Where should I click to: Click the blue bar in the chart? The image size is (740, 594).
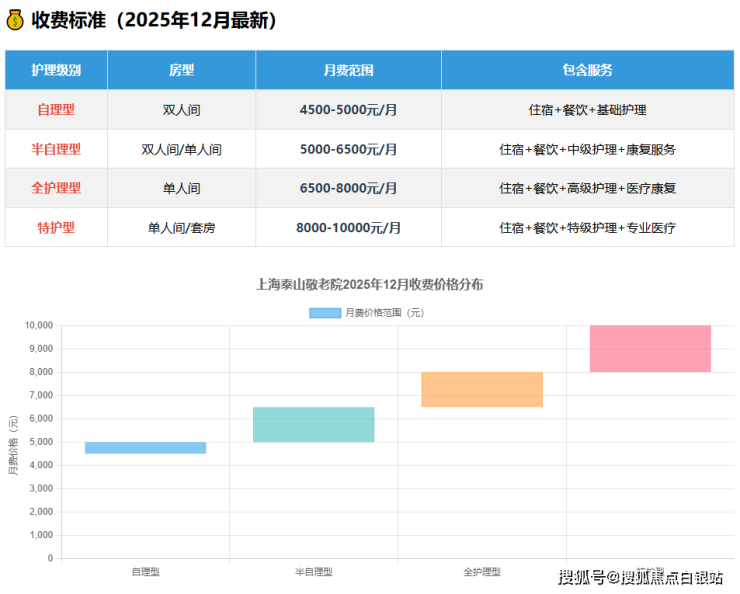[x=145, y=448]
